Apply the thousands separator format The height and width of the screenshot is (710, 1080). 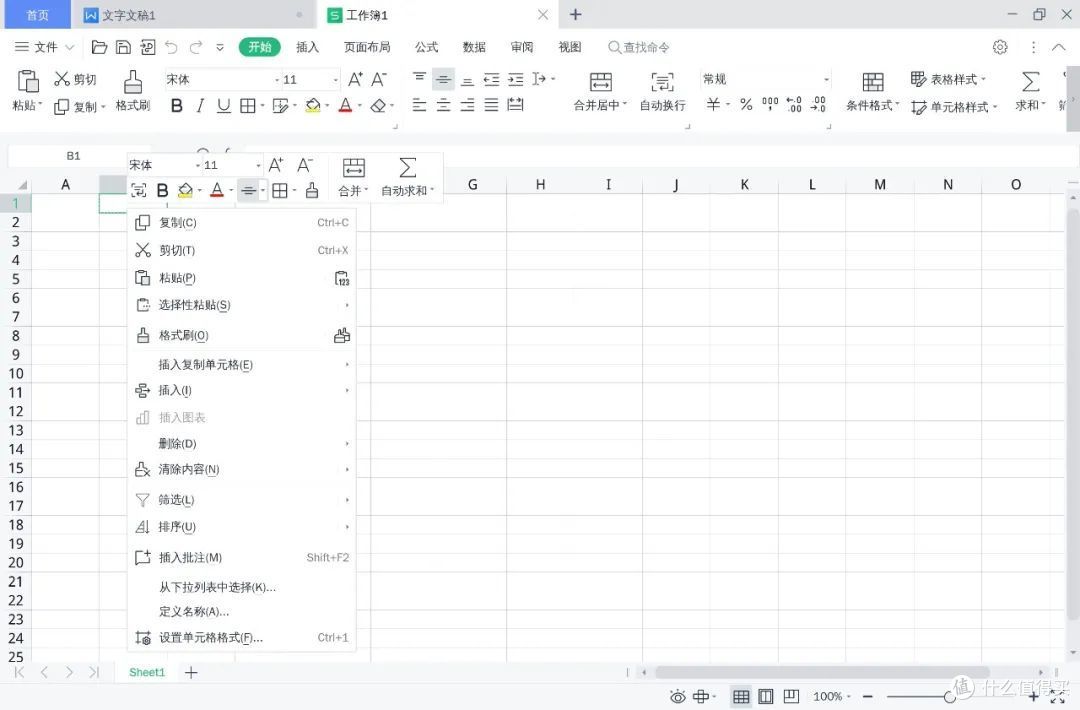[x=770, y=104]
